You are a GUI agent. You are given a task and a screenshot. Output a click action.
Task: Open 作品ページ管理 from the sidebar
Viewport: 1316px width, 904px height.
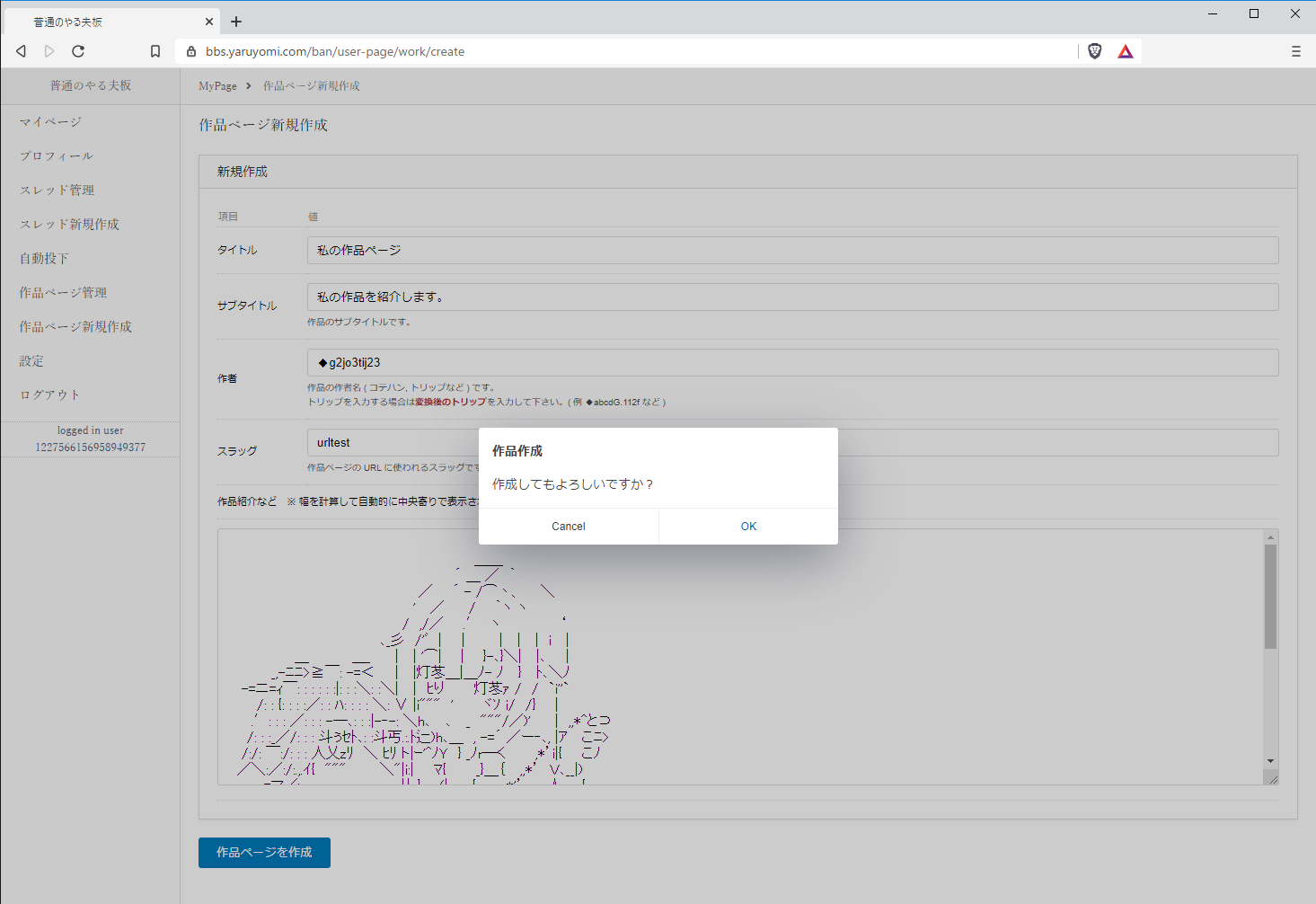[63, 293]
